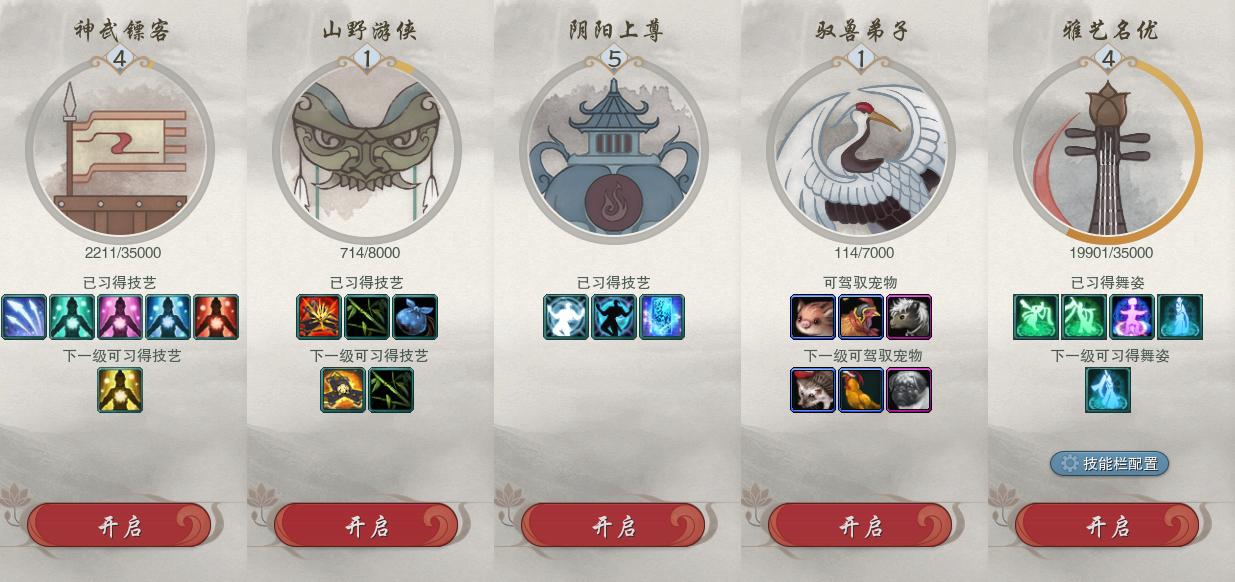Select the purple seated dancer skill in 雅艺名优
Viewport: 1235px width, 582px height.
click(x=1132, y=317)
